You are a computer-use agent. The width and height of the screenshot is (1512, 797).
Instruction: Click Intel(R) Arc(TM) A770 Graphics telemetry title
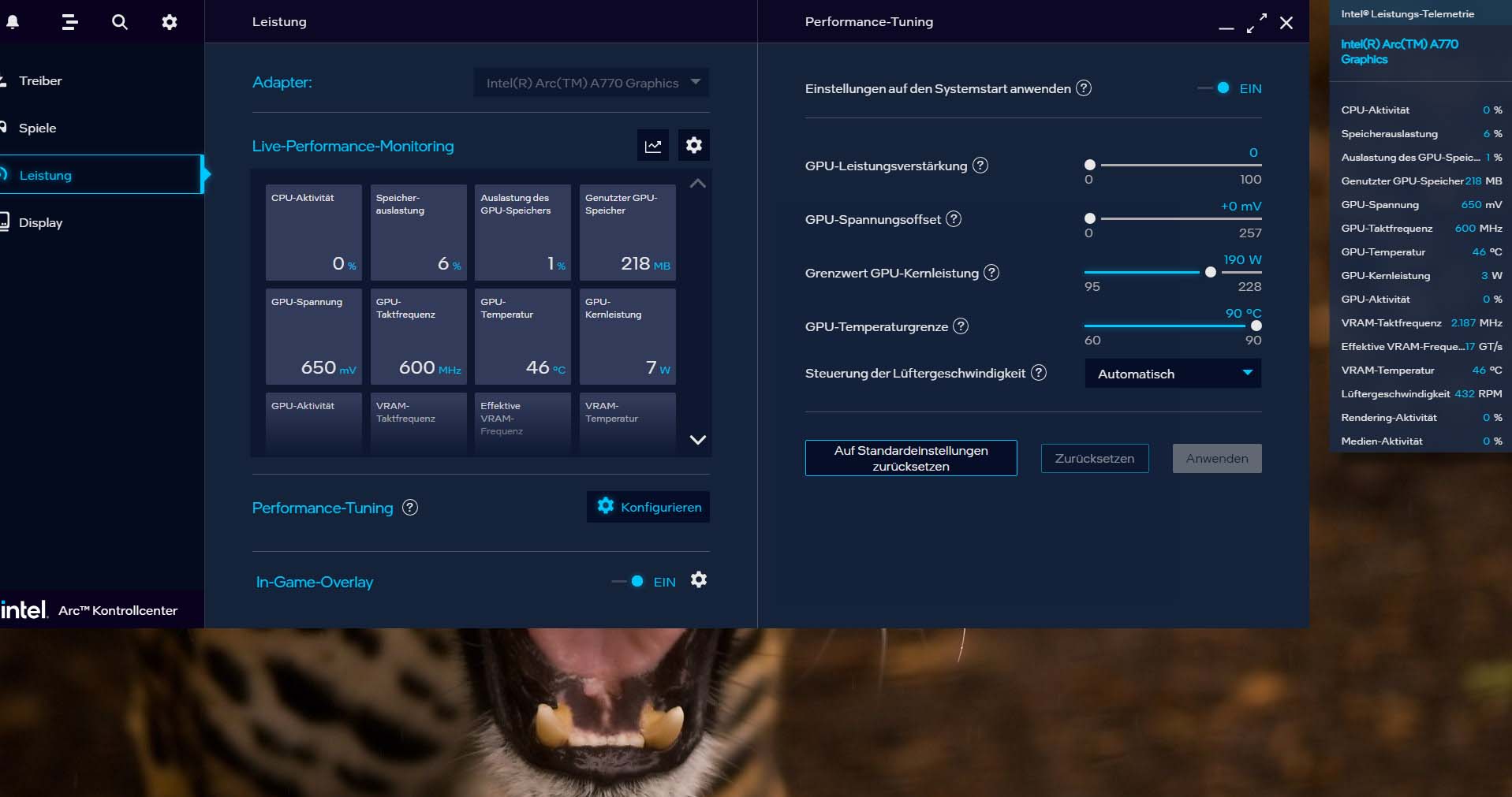[1400, 51]
